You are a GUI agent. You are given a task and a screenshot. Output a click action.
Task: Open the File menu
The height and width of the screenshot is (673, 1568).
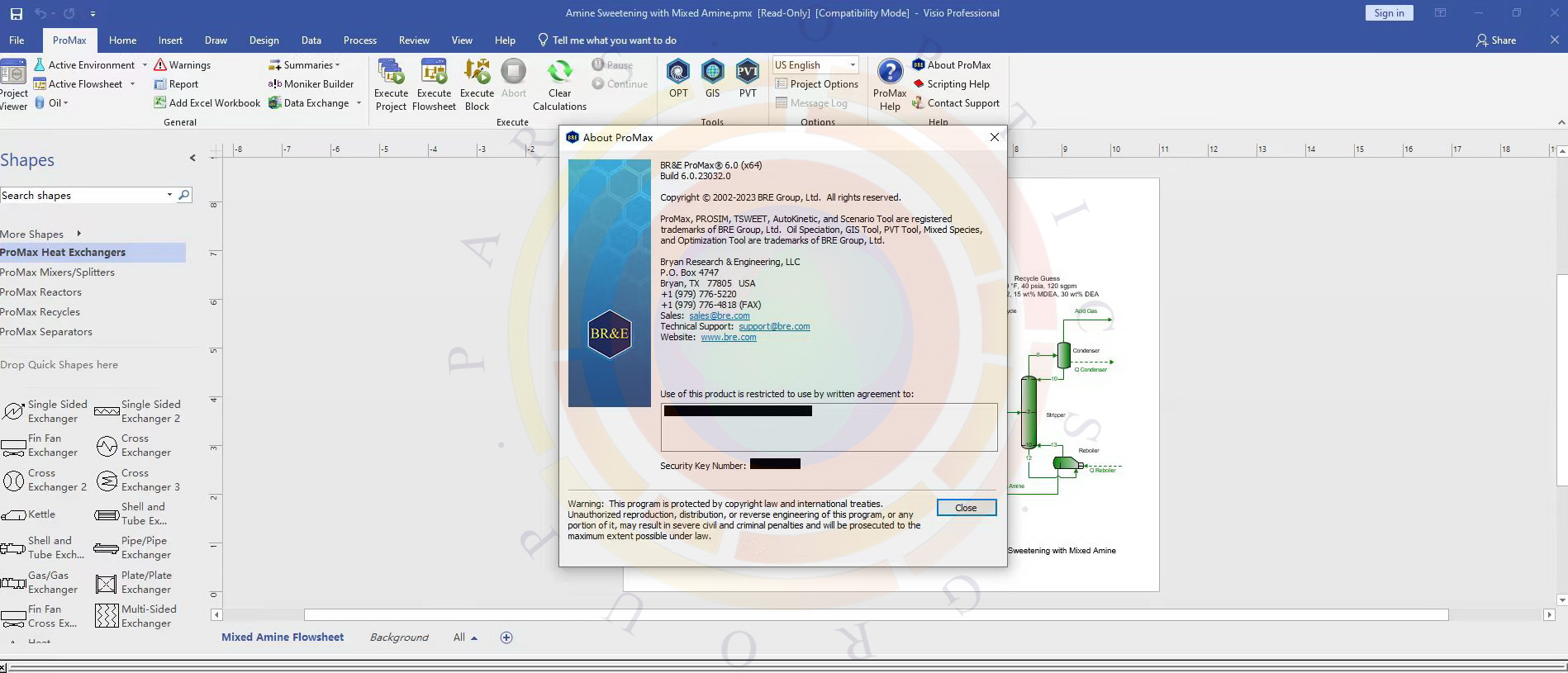(x=17, y=40)
